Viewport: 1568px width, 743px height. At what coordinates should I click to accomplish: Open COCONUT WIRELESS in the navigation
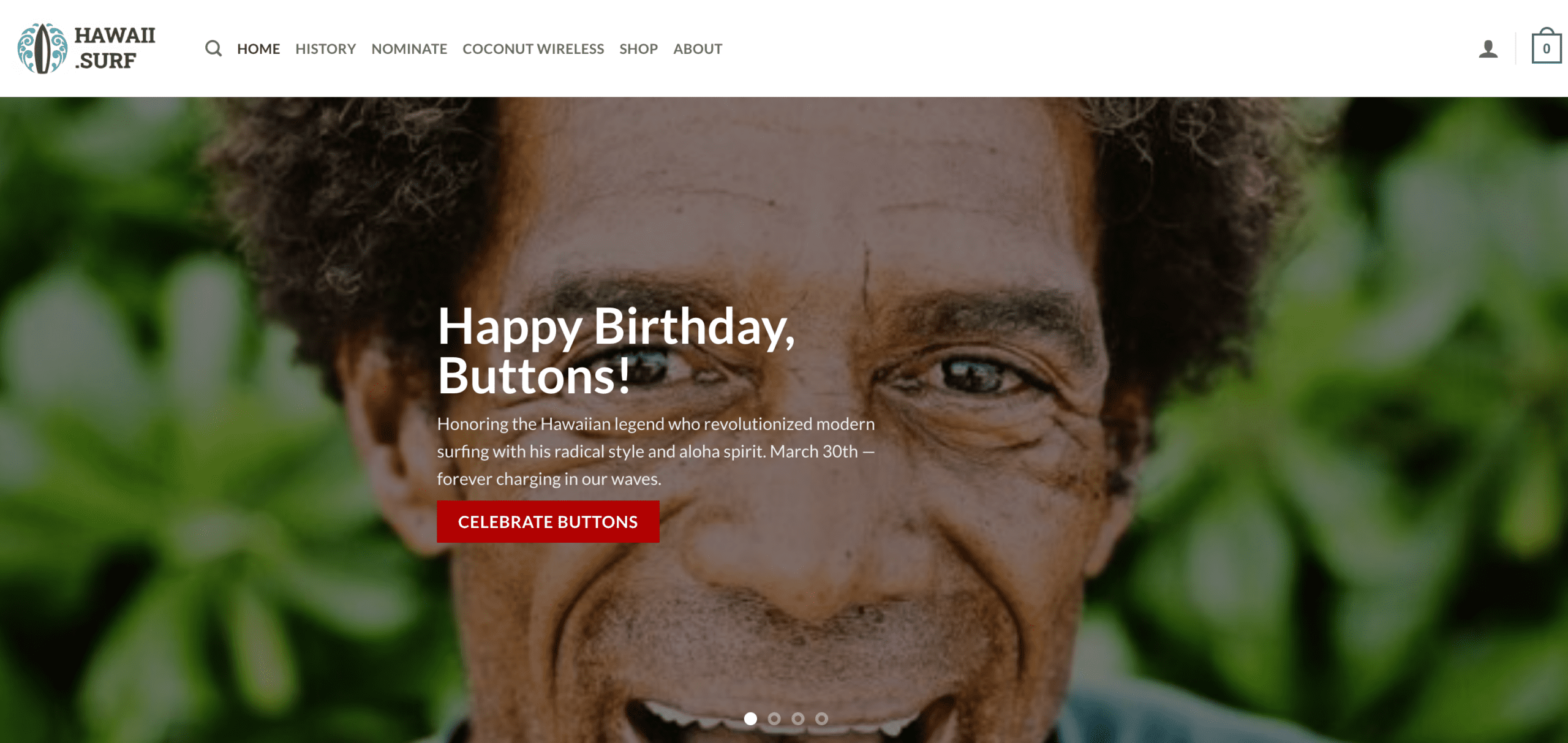coord(533,48)
